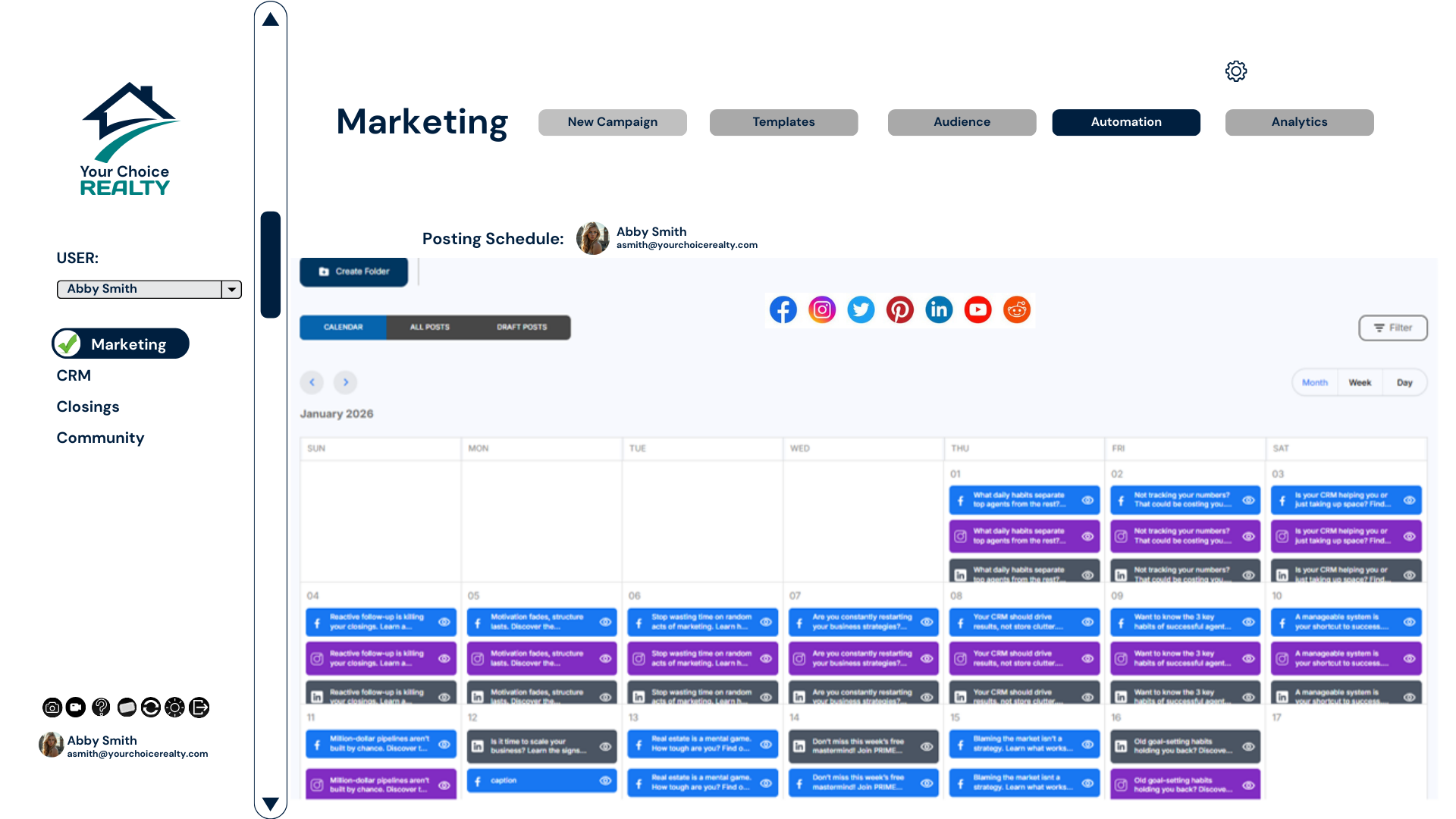Toggle eye on Jan 14 LinkedIn mastermind post

coord(927,746)
